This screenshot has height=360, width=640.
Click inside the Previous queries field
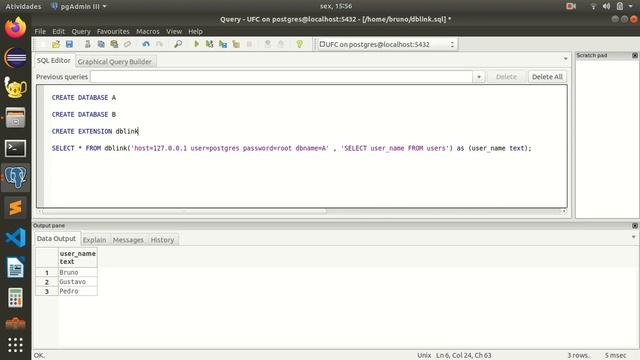coord(282,77)
